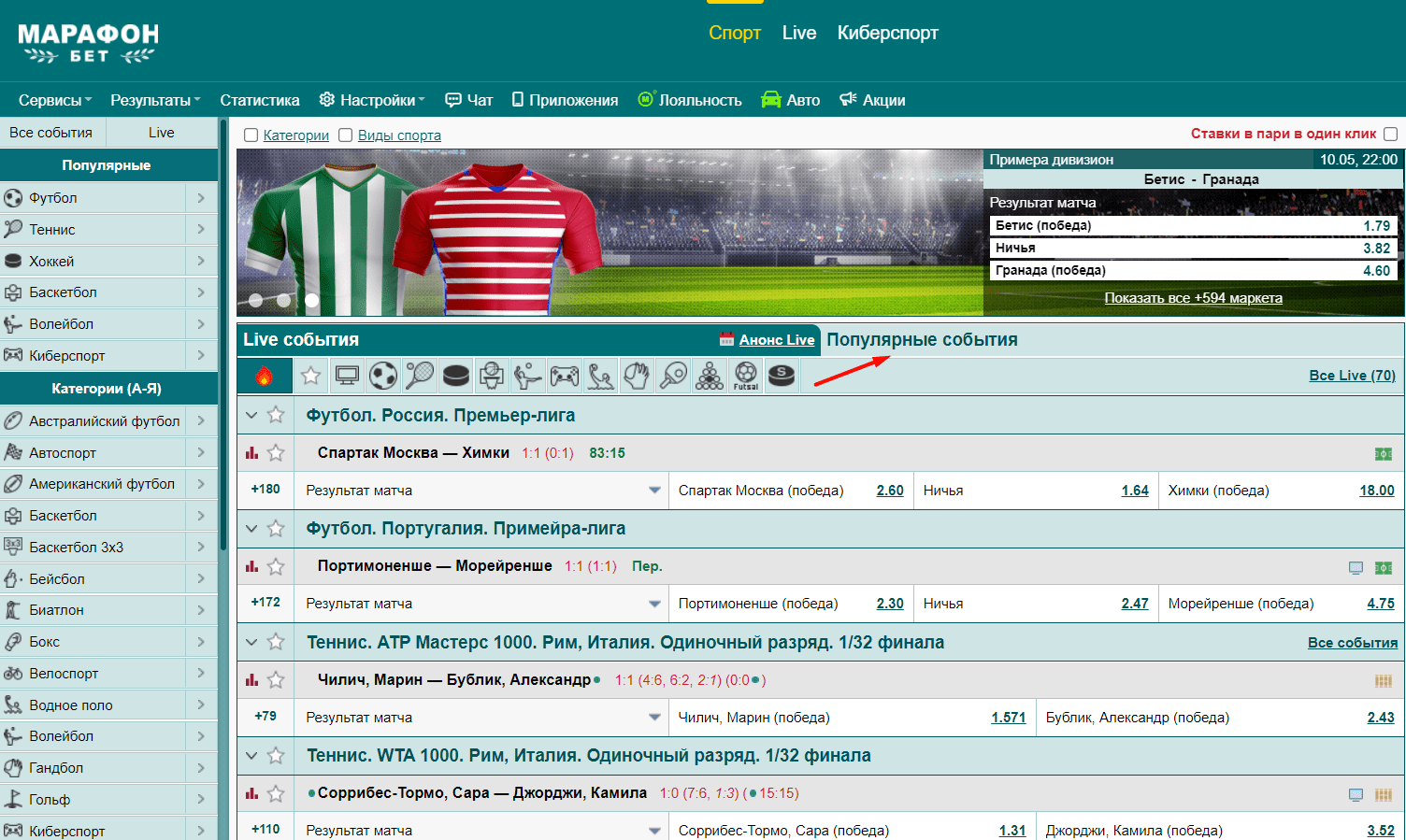Click the МАРАФОН БЕТ logo
Image resolution: width=1406 pixels, height=840 pixels.
(88, 43)
